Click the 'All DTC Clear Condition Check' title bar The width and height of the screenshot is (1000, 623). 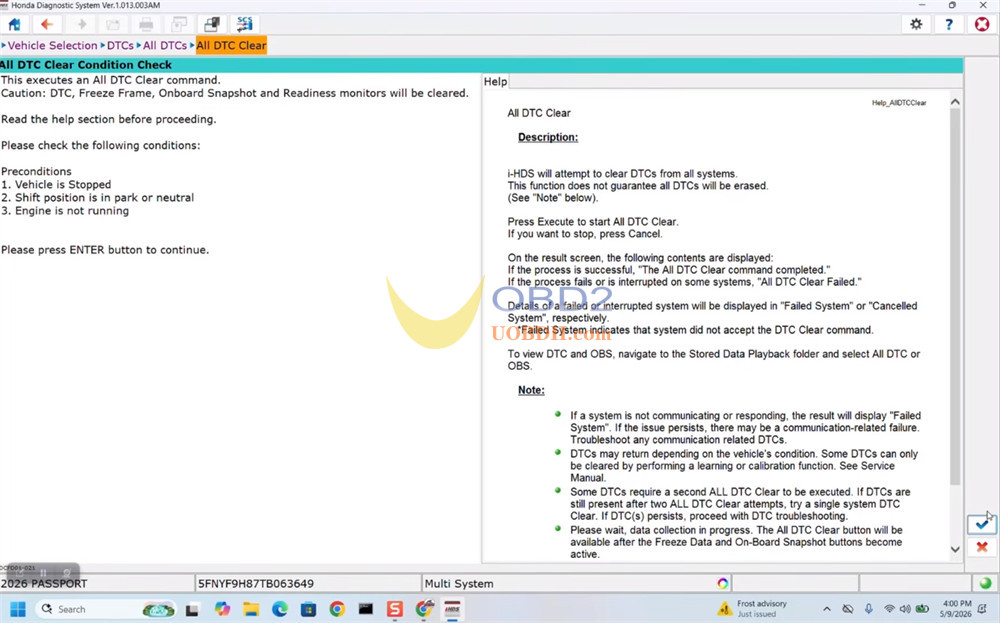click(482, 64)
